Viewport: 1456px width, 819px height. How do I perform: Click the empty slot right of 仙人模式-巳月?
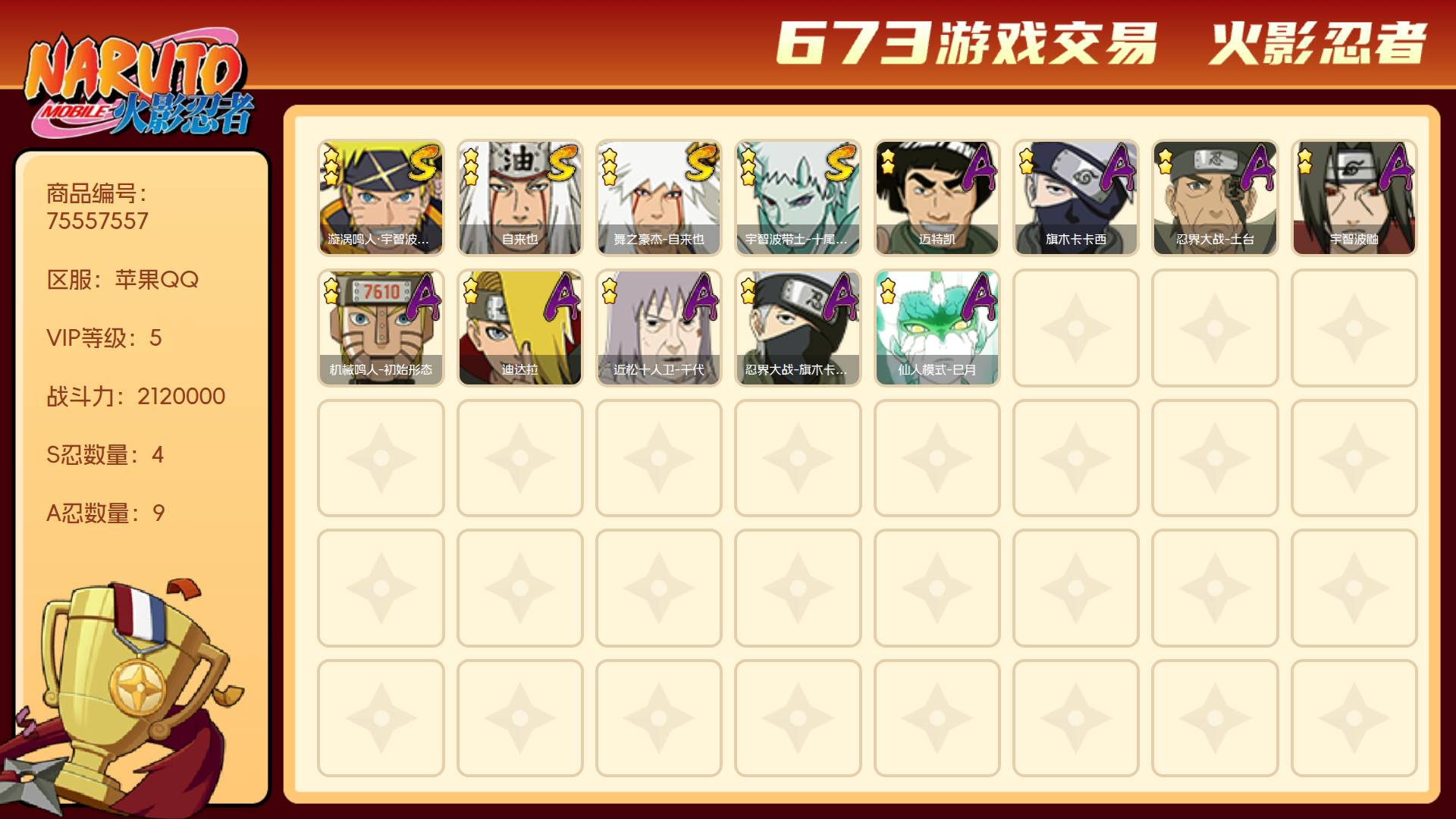click(1075, 328)
